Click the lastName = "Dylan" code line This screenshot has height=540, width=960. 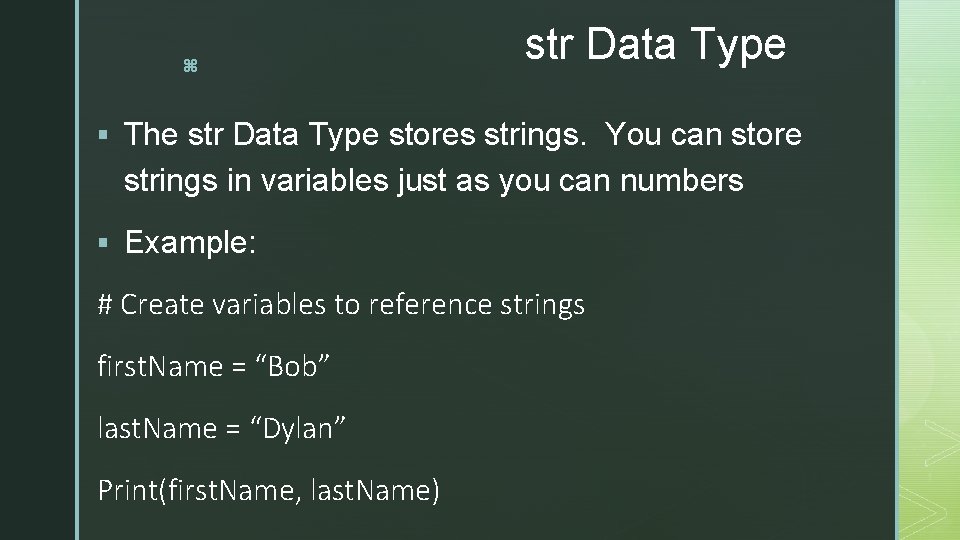point(222,428)
